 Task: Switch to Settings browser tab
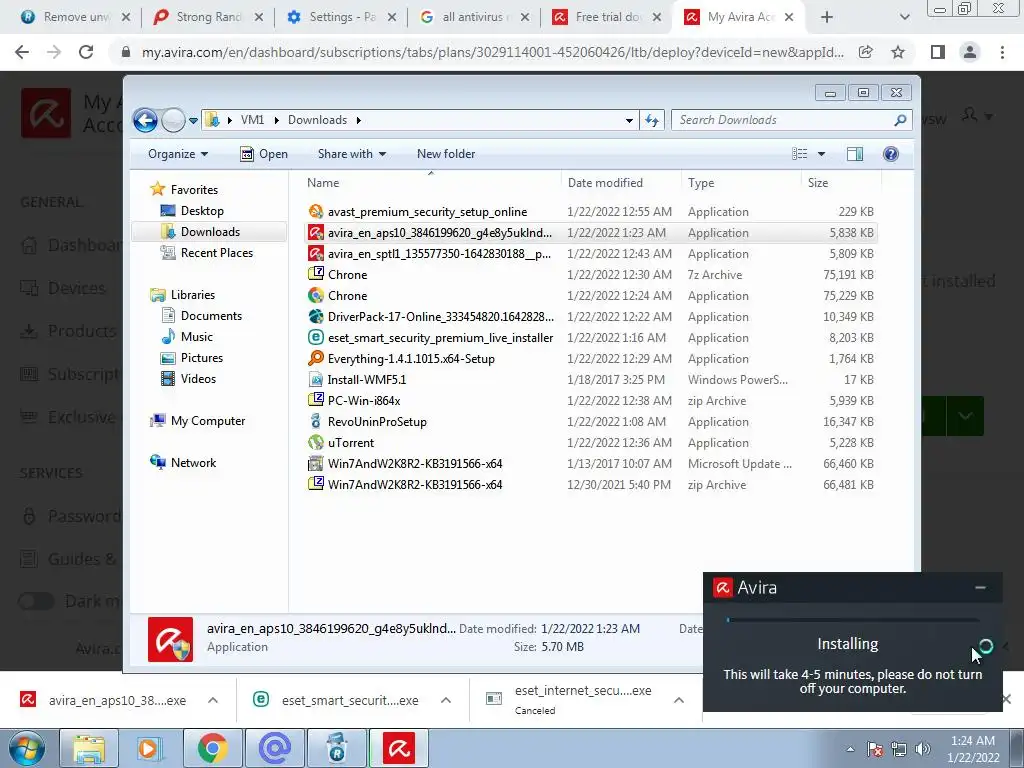pyautogui.click(x=342, y=17)
